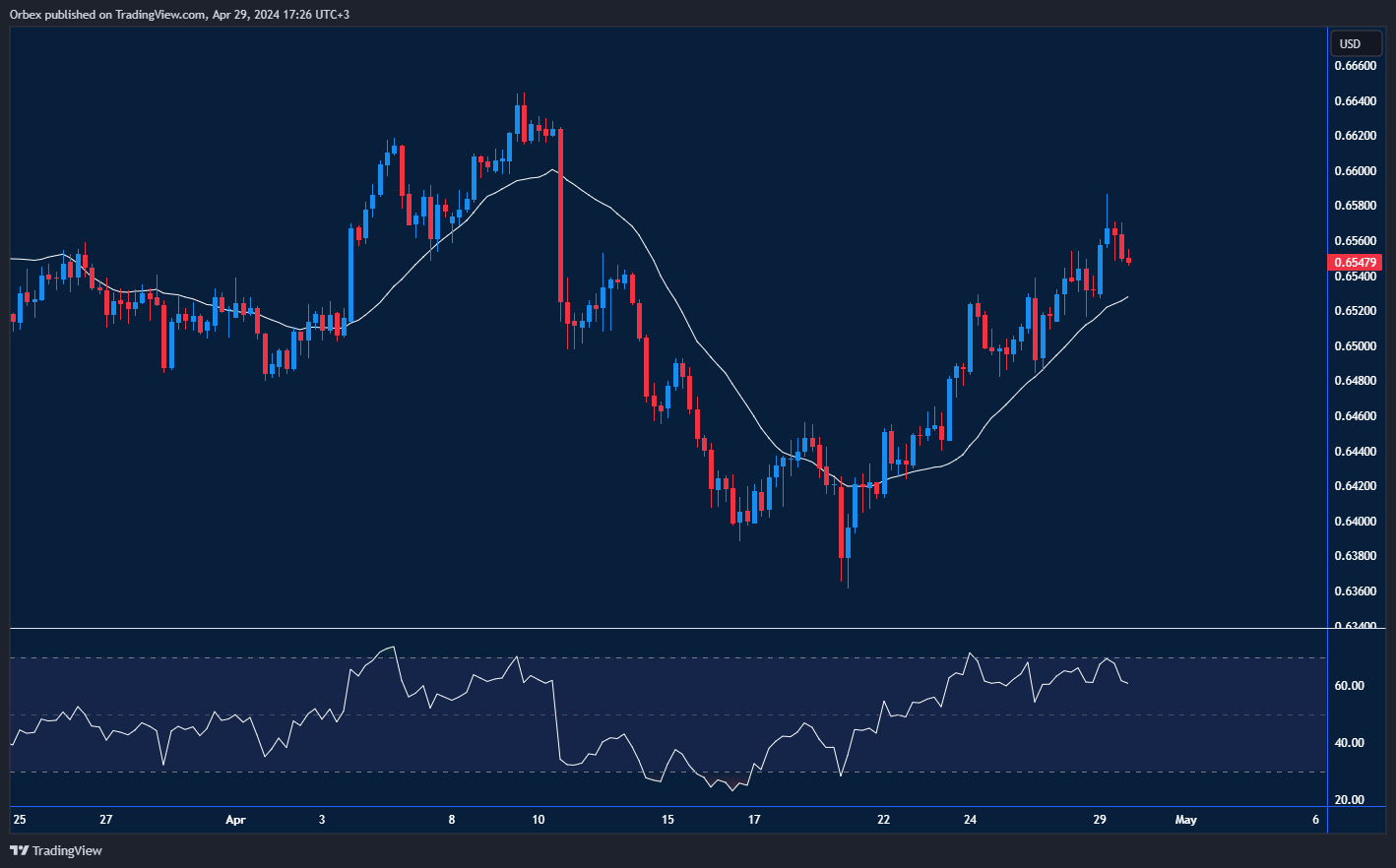The height and width of the screenshot is (868, 1396).
Task: Click the 0.66000 price axis label
Action: pyautogui.click(x=1355, y=171)
